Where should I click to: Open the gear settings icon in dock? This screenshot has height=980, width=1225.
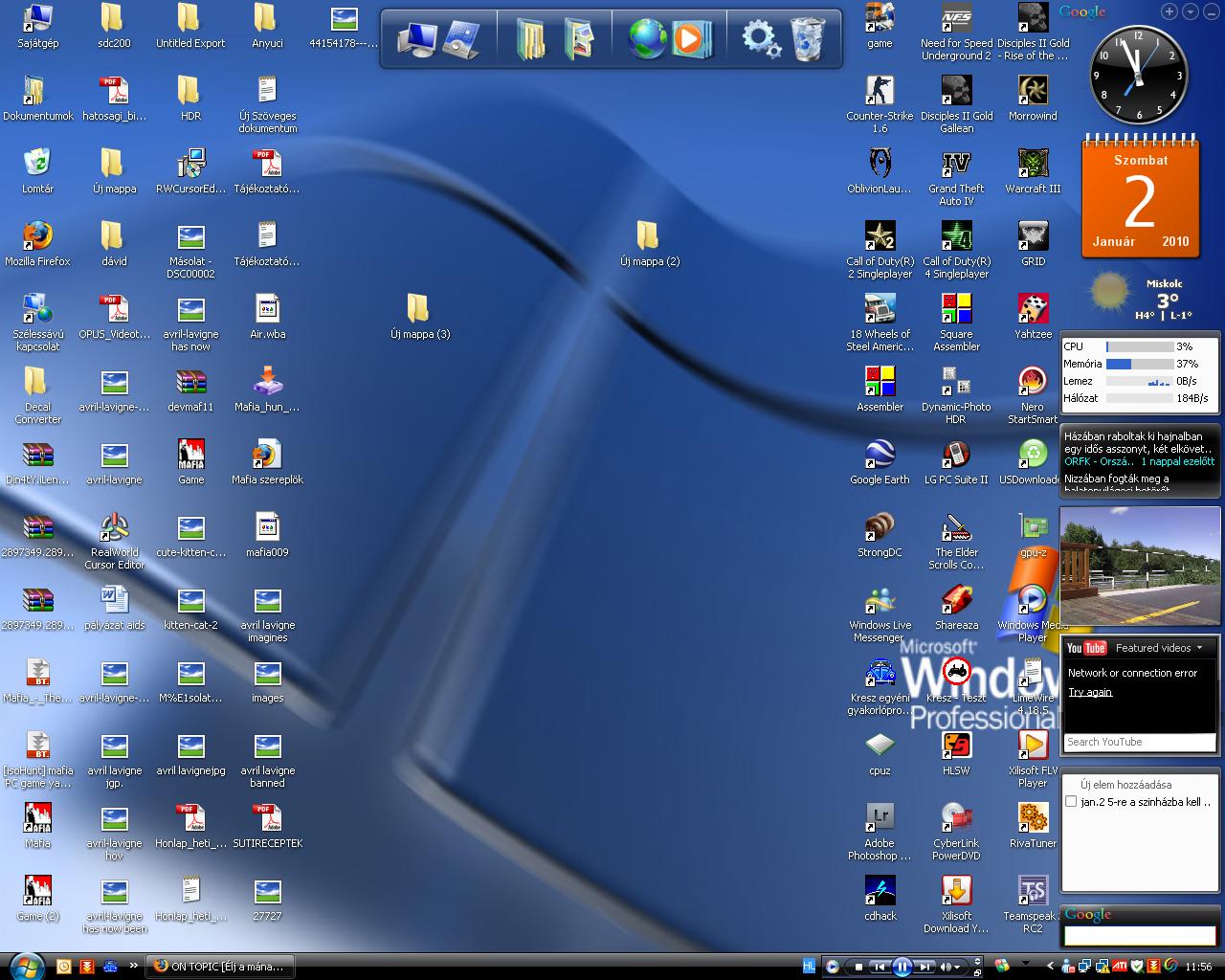click(x=762, y=39)
